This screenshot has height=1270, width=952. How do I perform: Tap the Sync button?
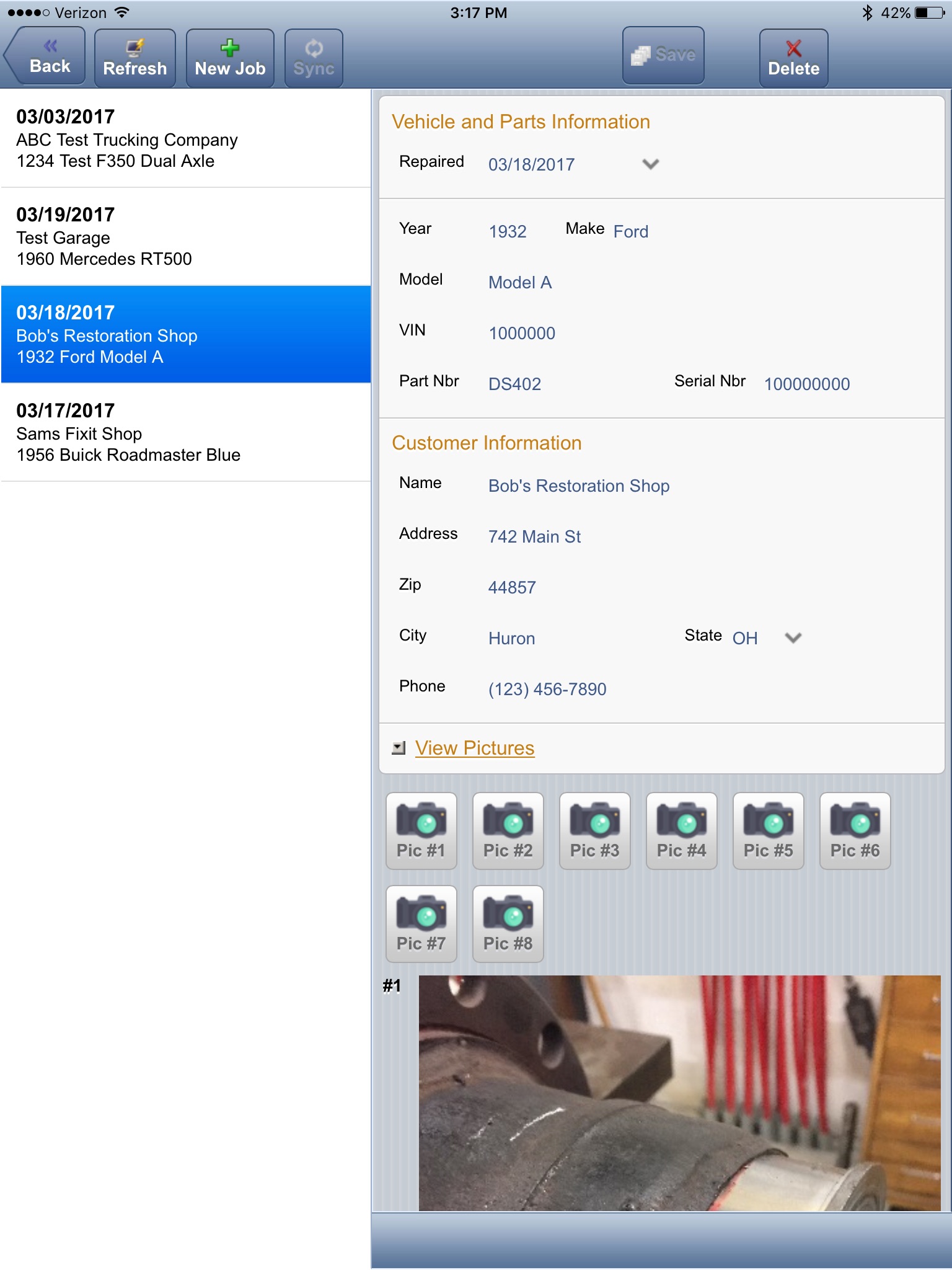point(314,57)
